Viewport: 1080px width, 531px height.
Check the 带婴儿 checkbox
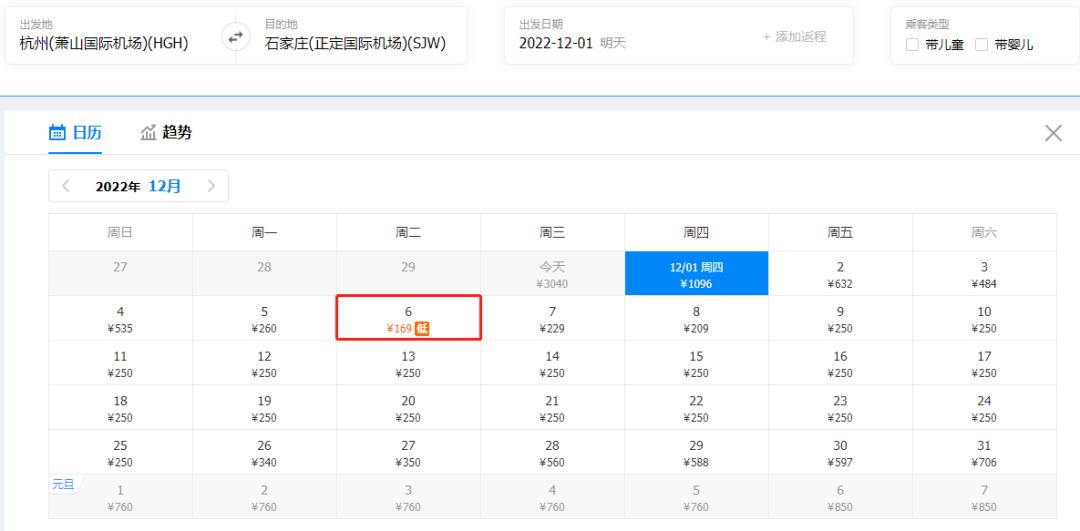(981, 45)
